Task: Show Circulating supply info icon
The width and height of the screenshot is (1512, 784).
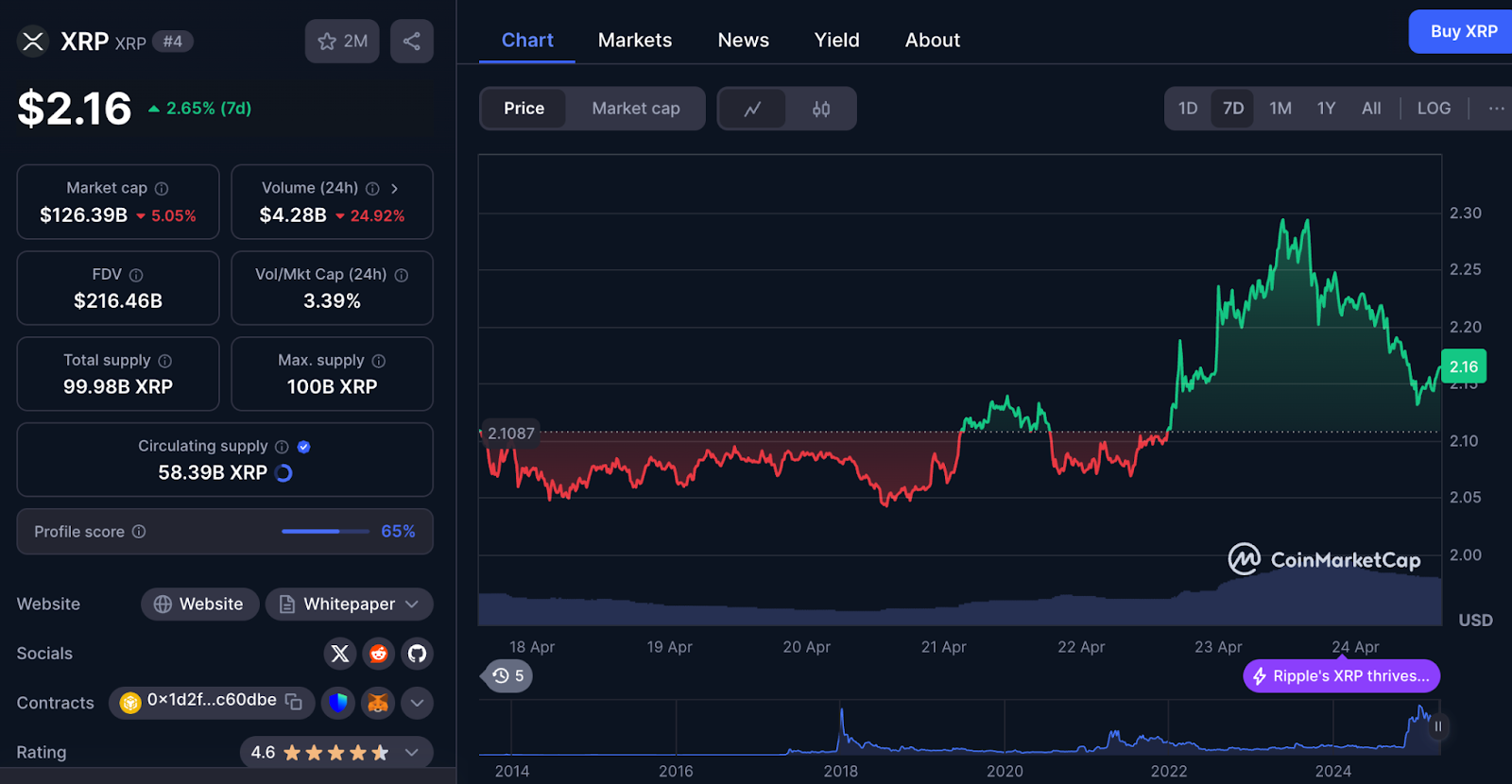Action: [282, 447]
